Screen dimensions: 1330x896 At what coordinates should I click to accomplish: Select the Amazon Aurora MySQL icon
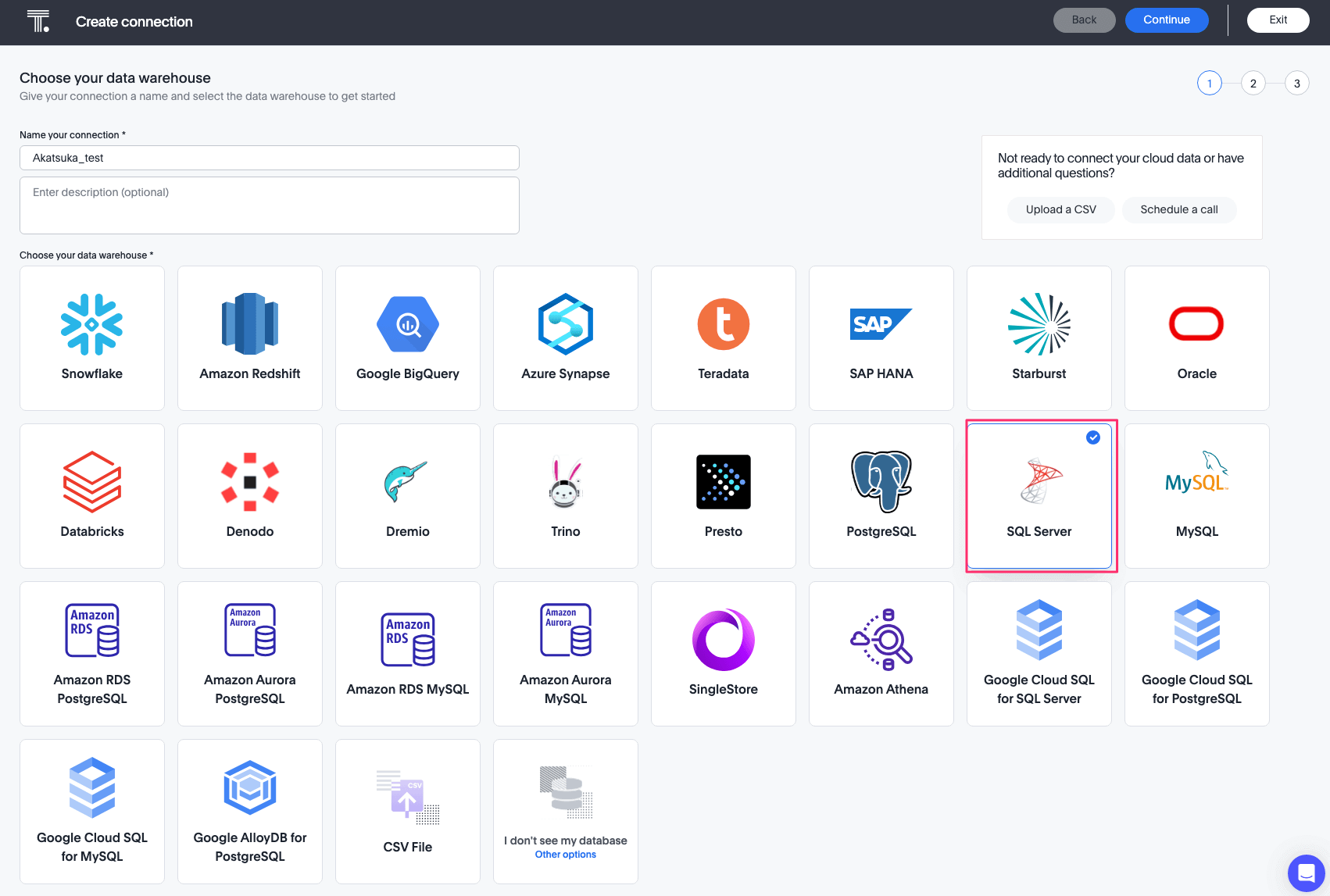tap(566, 630)
